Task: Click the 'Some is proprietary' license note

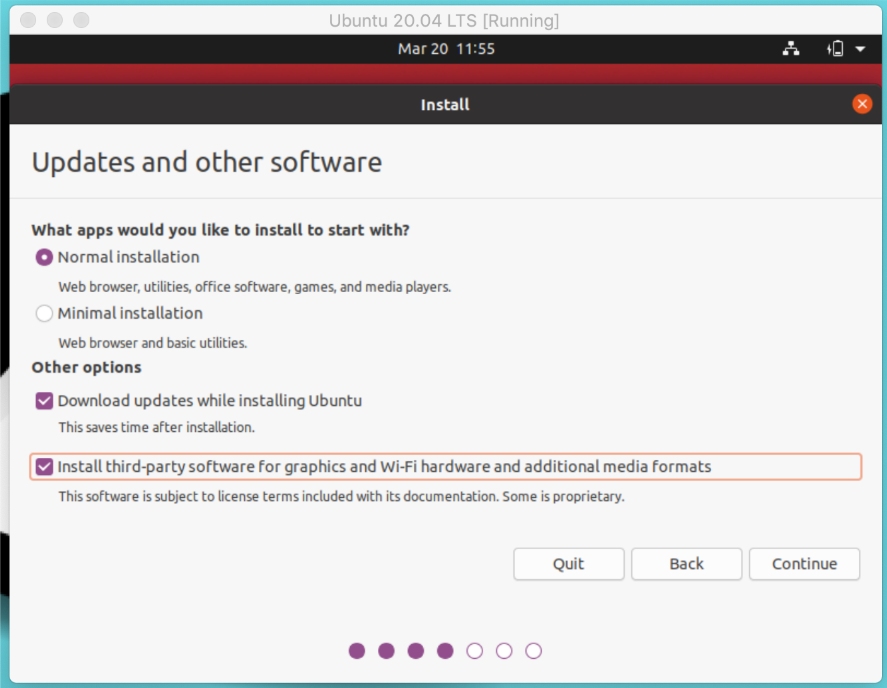Action: click(x=563, y=497)
